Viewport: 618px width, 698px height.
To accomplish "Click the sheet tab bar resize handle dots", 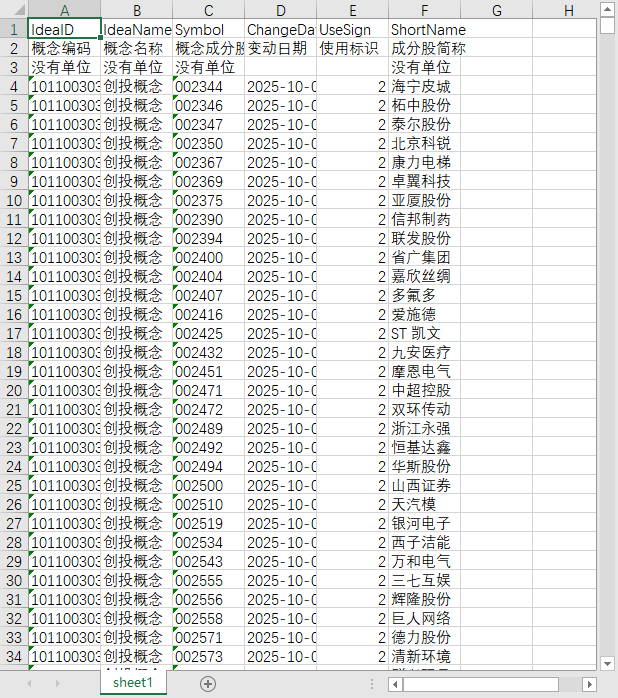I will point(372,684).
